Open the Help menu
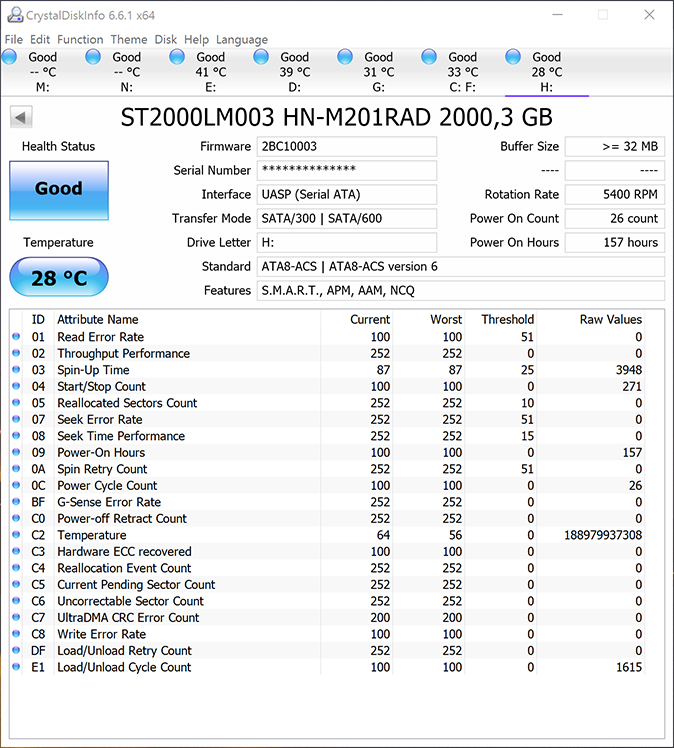Image resolution: width=674 pixels, height=748 pixels. point(197,40)
